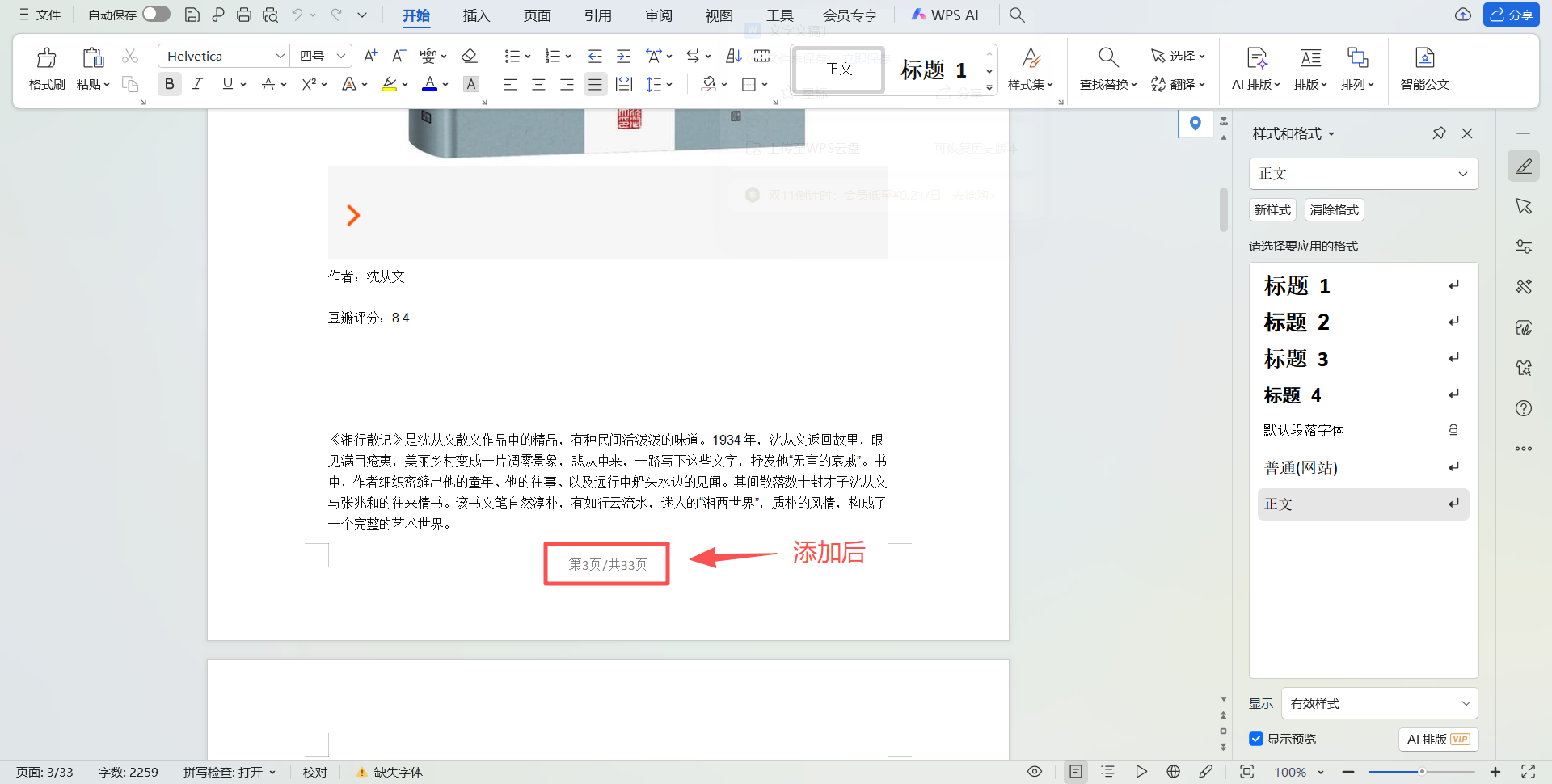Click the zoom slider handle
The width and height of the screenshot is (1552, 784).
pos(1420,772)
